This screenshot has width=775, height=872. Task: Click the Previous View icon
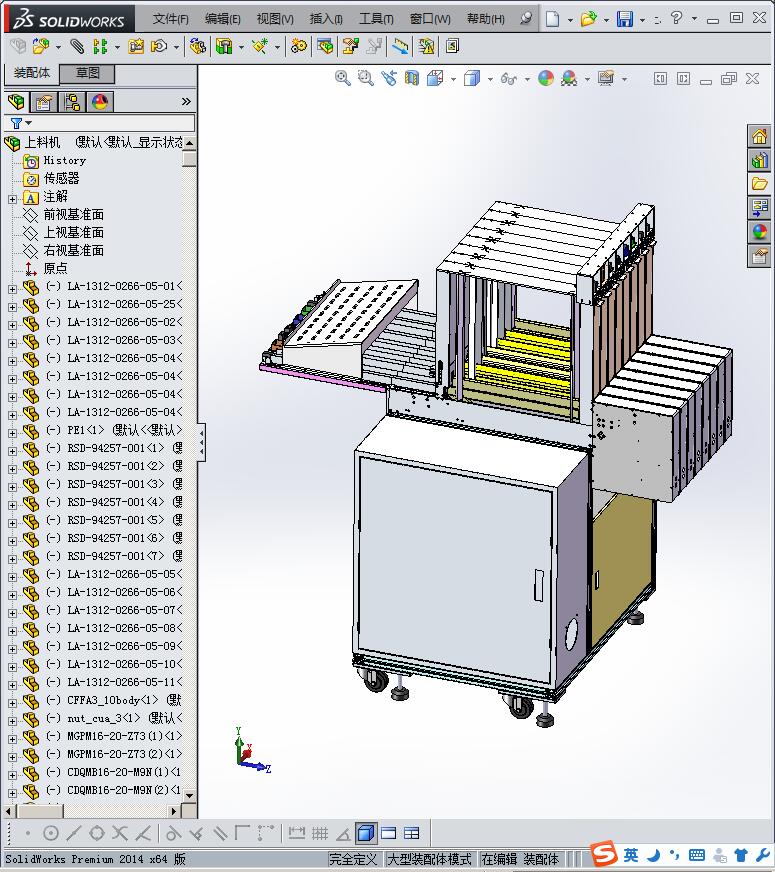(x=389, y=78)
